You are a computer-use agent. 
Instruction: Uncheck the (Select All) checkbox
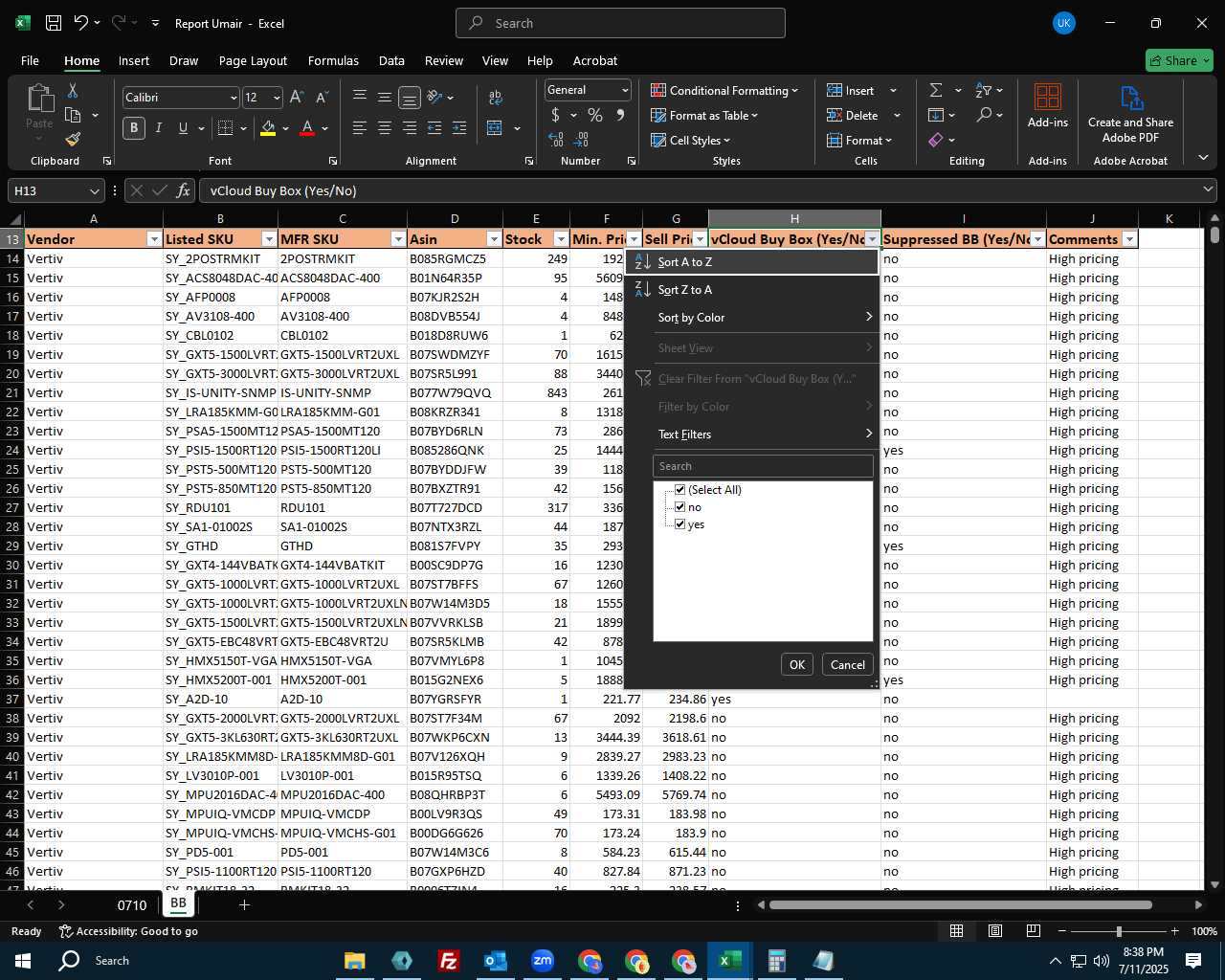680,490
